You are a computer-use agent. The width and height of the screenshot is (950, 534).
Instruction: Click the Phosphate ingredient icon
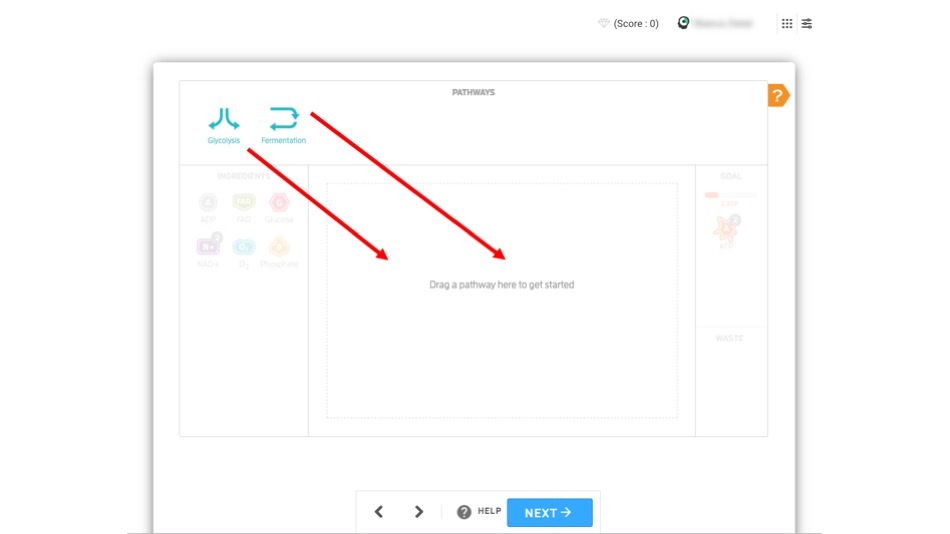279,247
